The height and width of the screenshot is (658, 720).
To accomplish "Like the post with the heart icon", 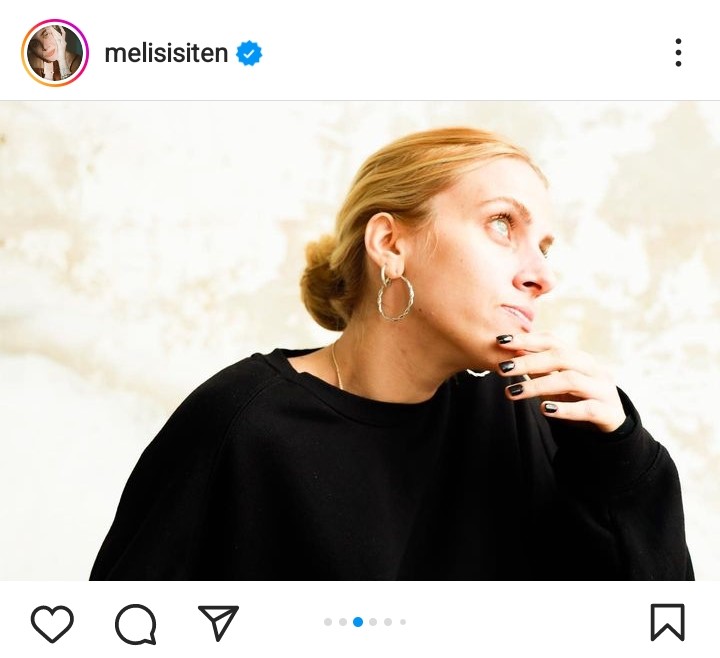I will pyautogui.click(x=52, y=623).
